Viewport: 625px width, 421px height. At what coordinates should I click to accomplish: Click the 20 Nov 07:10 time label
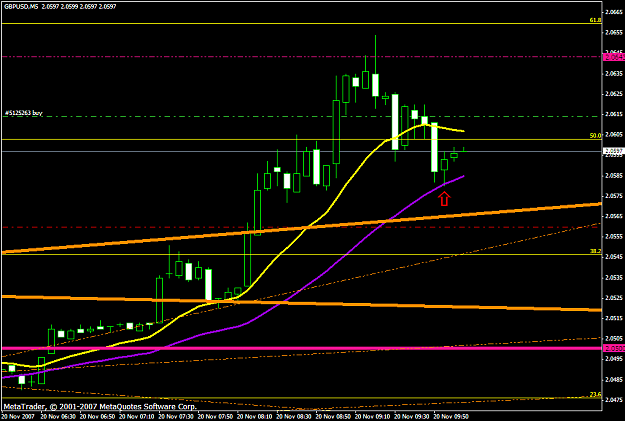point(137,416)
